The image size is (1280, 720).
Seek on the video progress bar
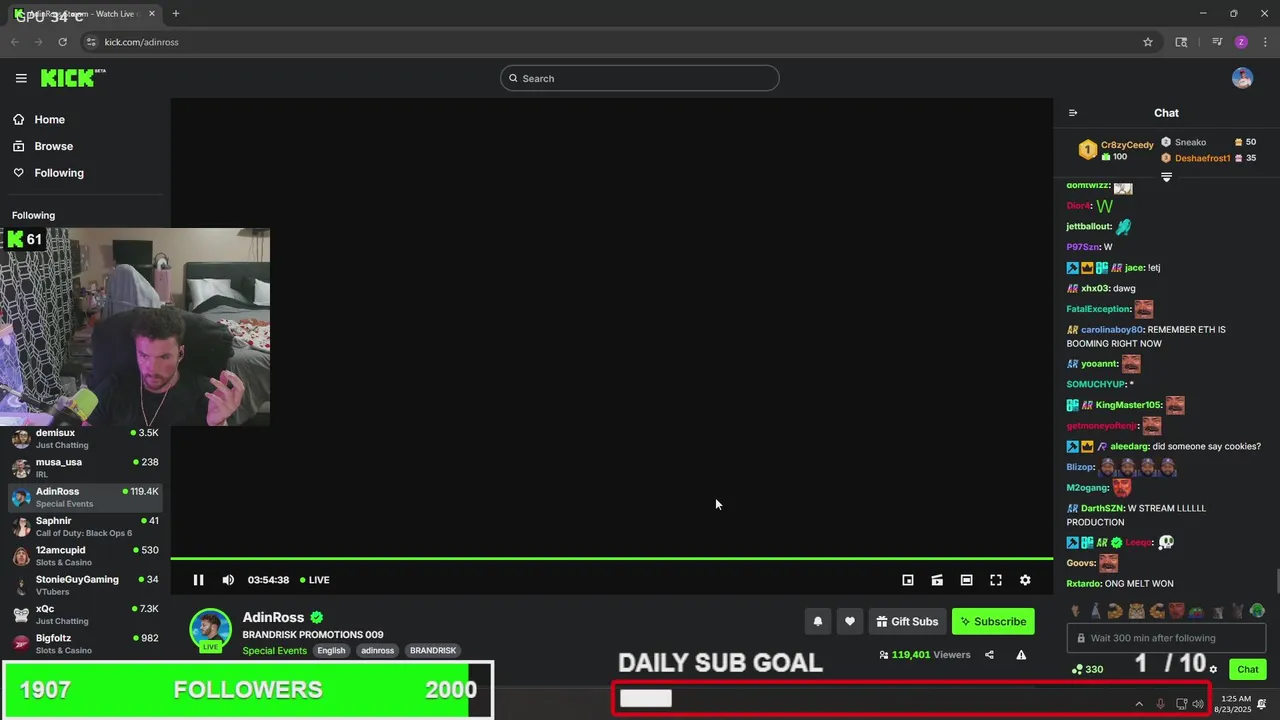pos(611,558)
